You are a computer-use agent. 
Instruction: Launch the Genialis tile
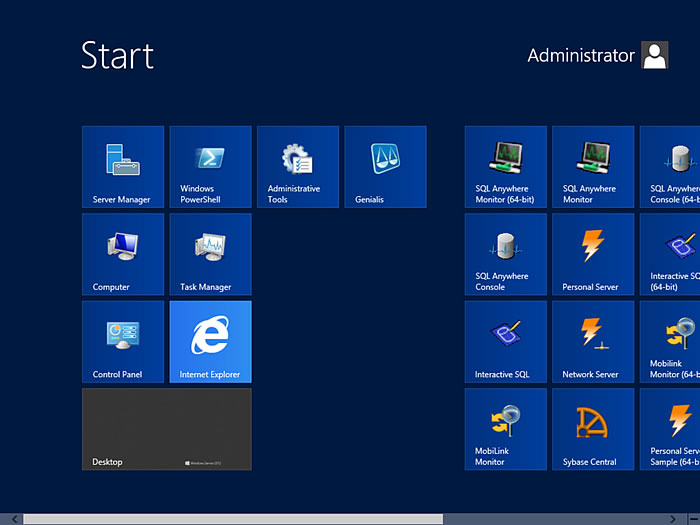[x=385, y=167]
